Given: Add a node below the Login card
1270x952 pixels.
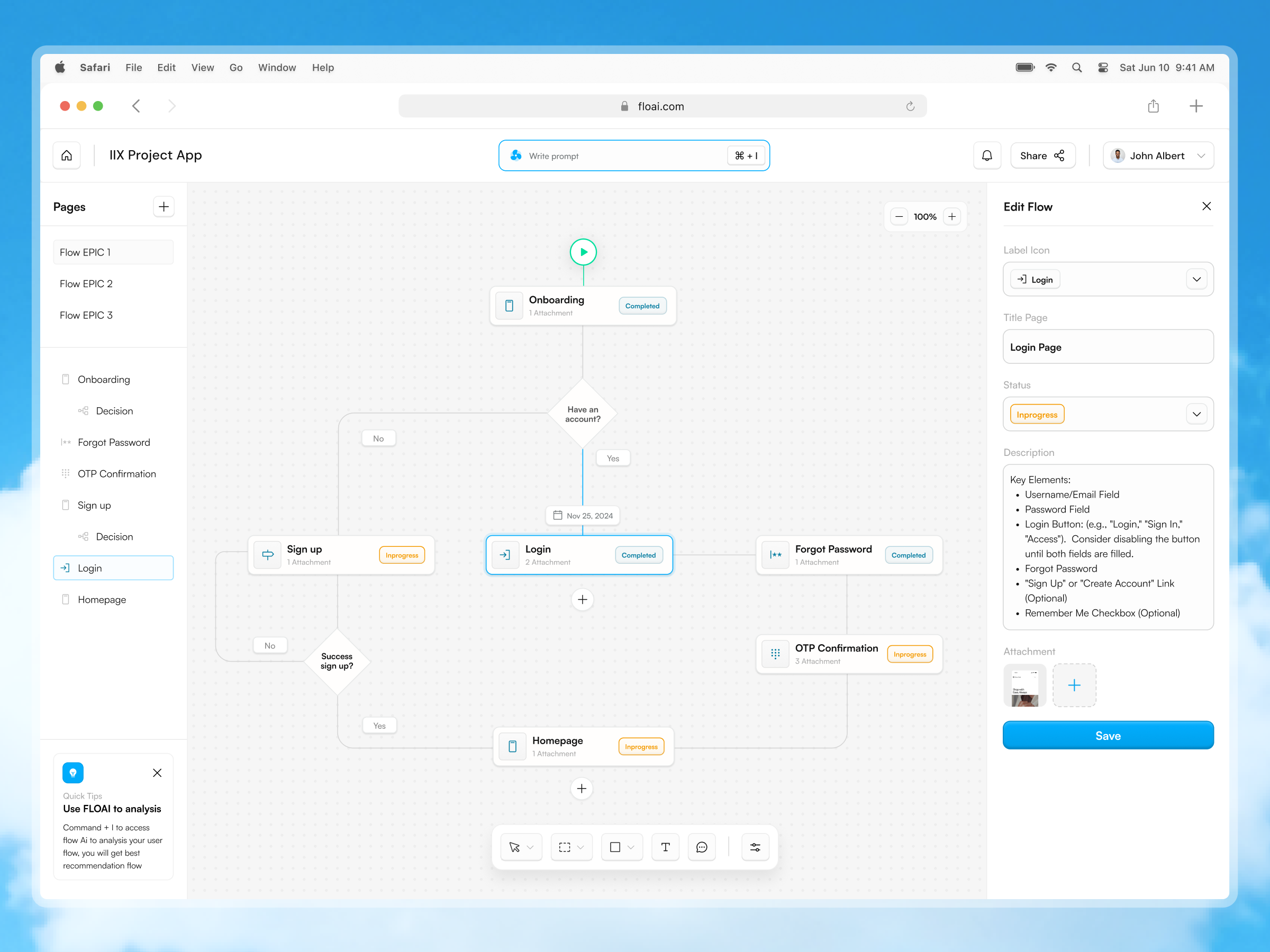Looking at the screenshot, I should [x=582, y=600].
